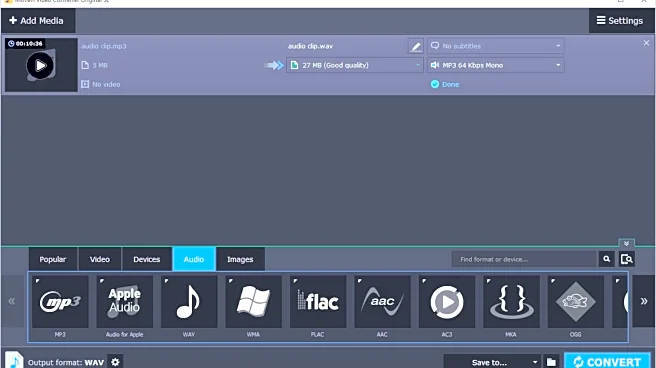Screen dimensions: 656x368
Task: Switch to the Popular tab
Action: click(x=53, y=259)
